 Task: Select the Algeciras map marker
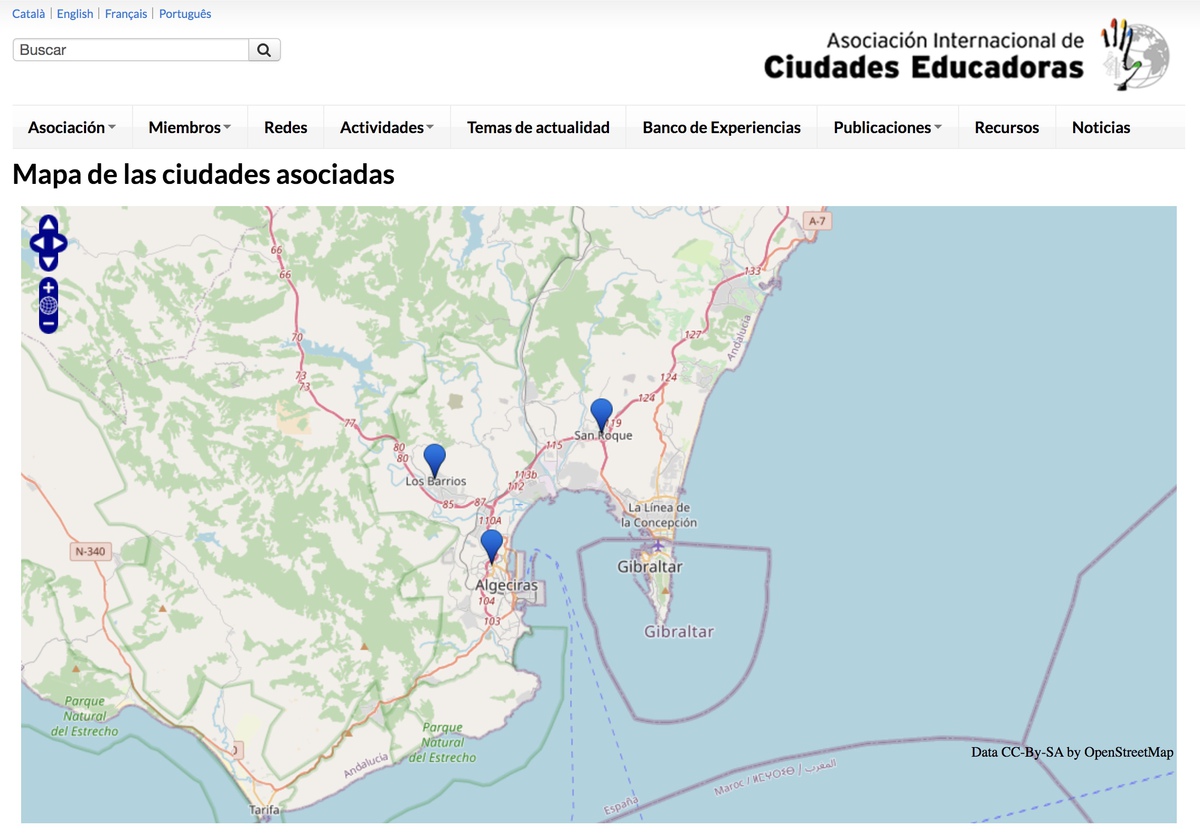coord(491,544)
